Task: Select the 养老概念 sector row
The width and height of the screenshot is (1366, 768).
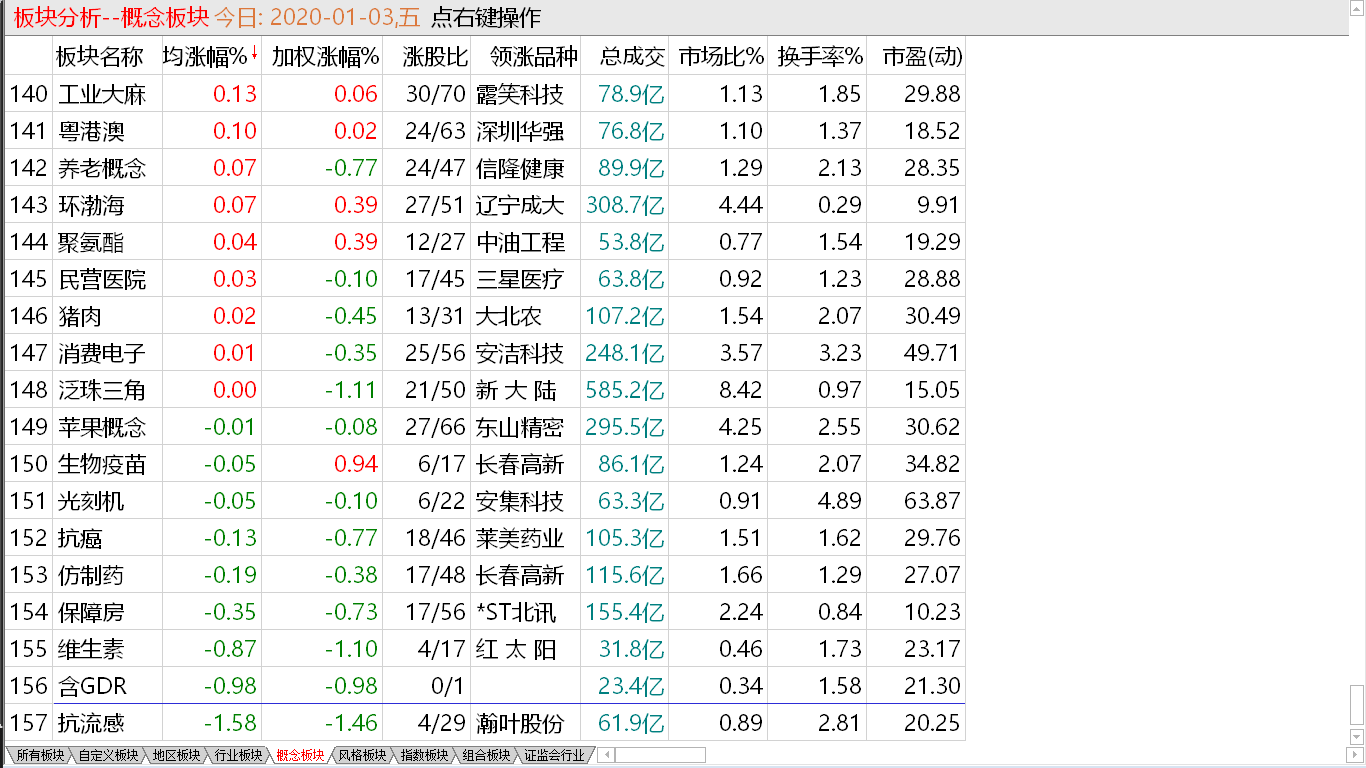Action: [485, 168]
